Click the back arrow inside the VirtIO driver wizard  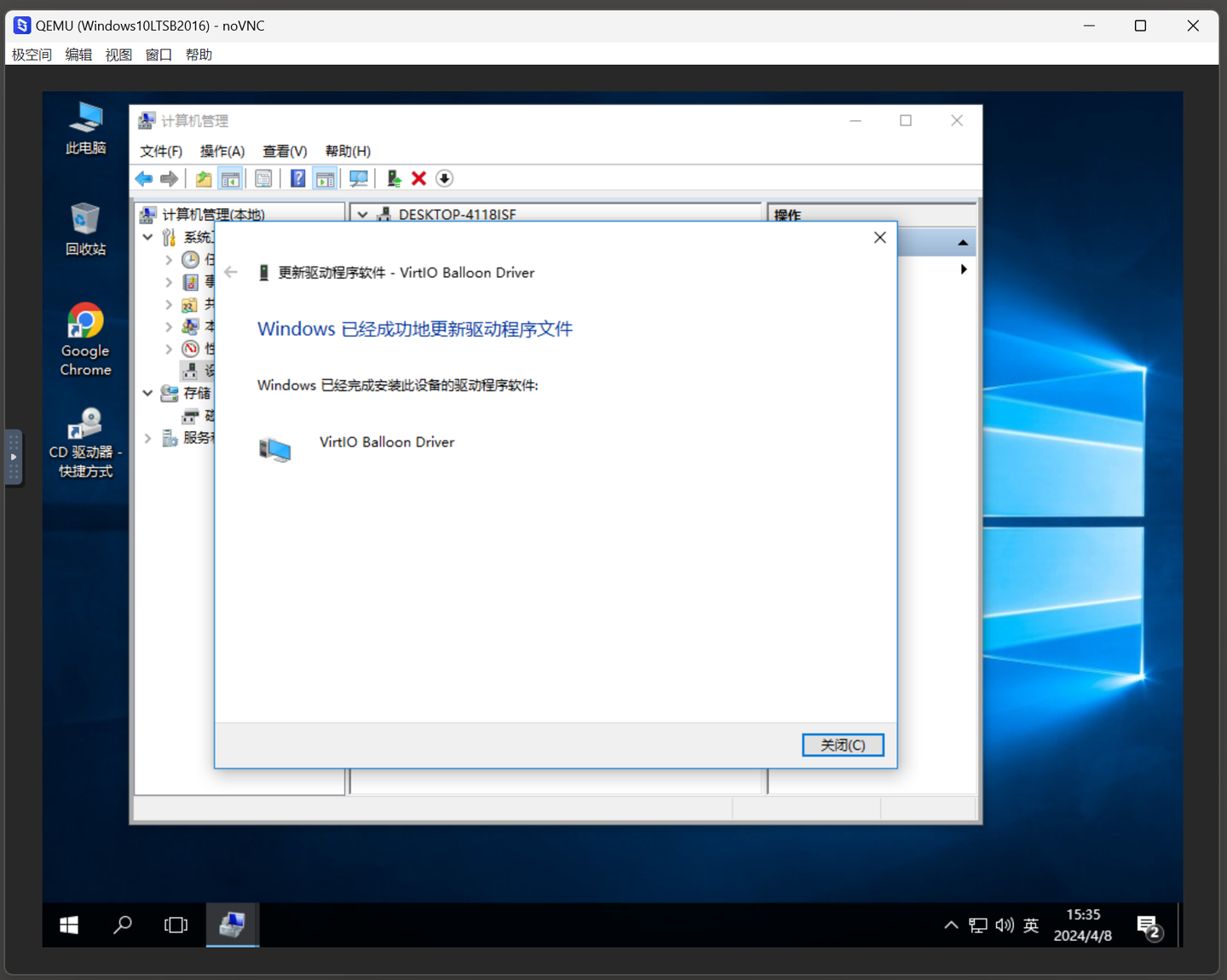(231, 272)
